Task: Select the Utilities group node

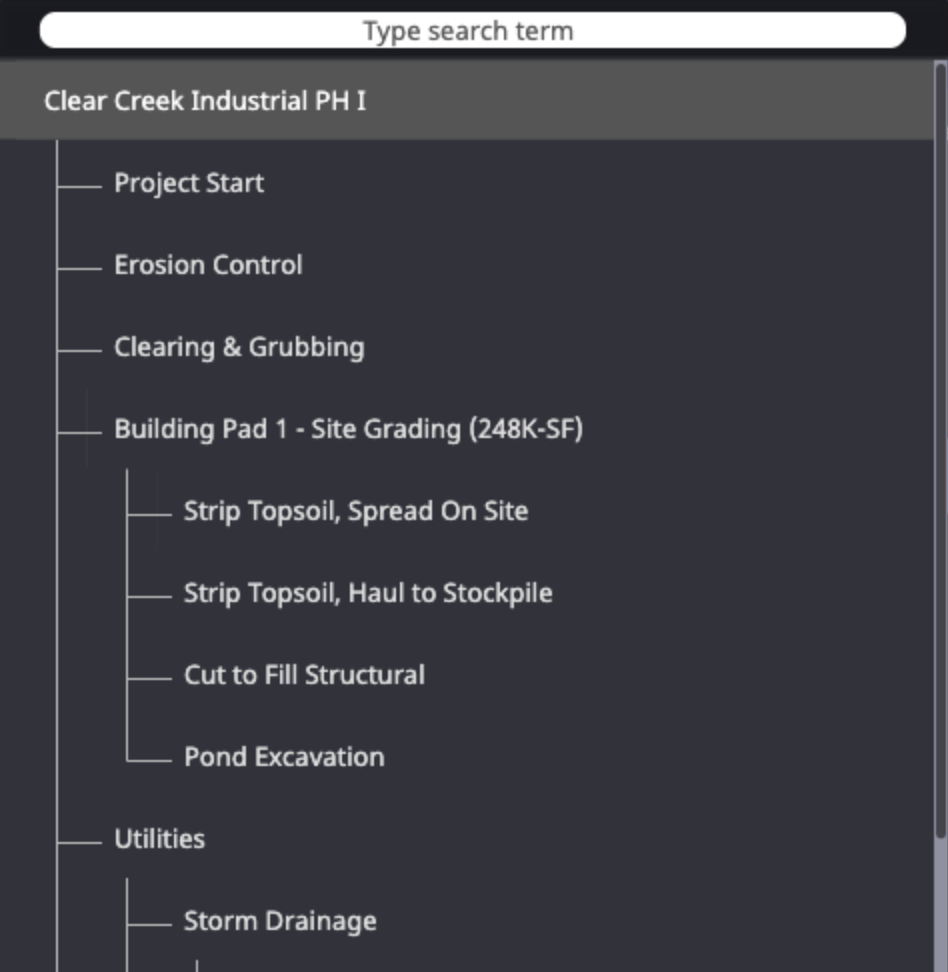Action: click(x=159, y=839)
